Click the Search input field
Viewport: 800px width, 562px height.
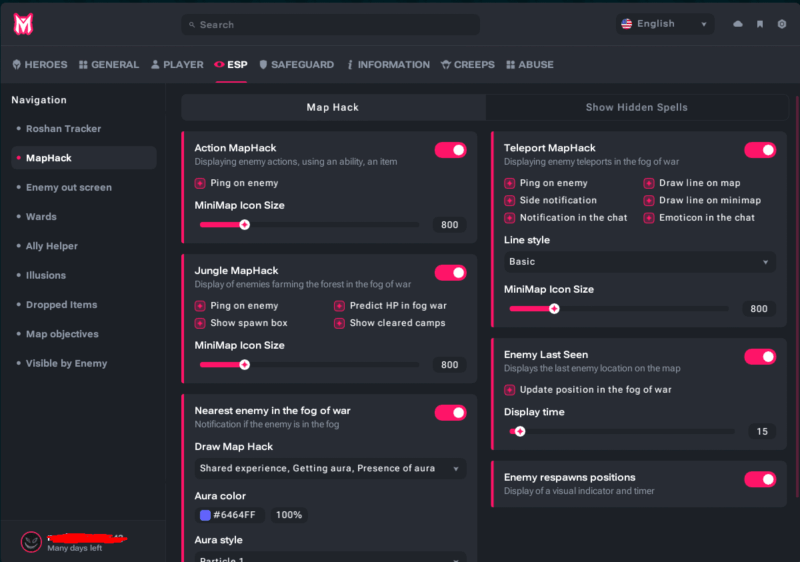click(x=330, y=24)
